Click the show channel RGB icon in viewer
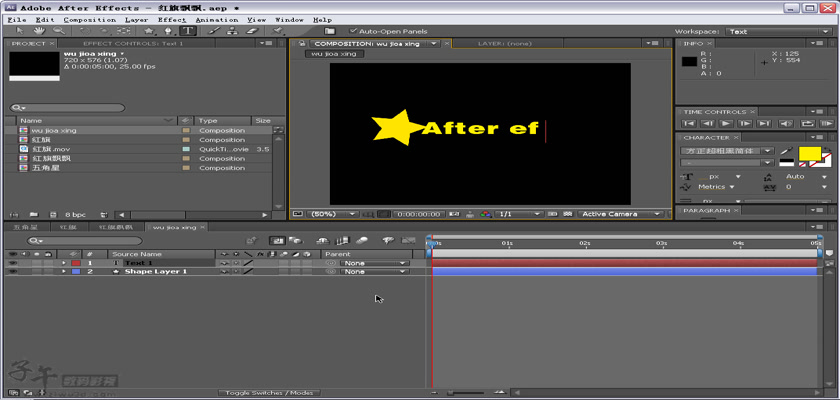840x400 pixels. click(486, 214)
